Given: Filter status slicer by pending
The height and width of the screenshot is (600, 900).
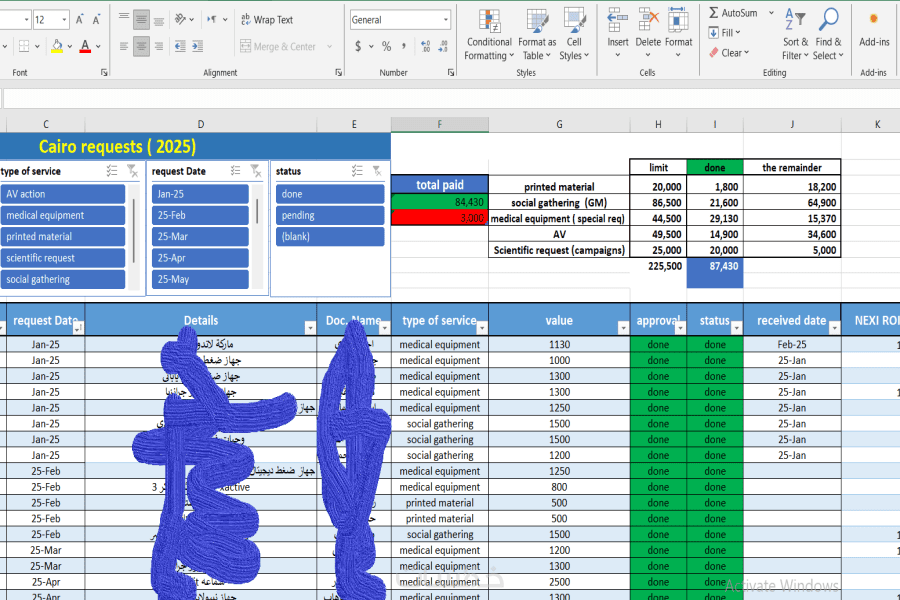Looking at the screenshot, I should pyautogui.click(x=330, y=215).
